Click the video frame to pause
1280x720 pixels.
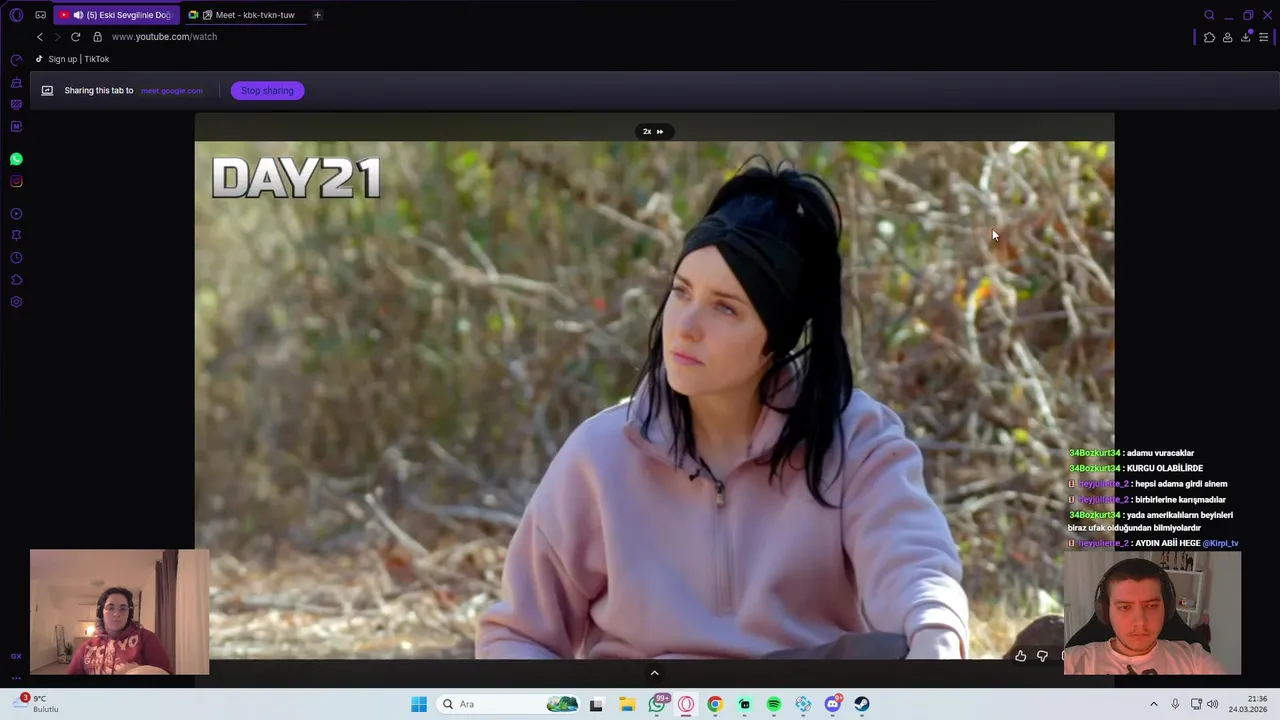[654, 400]
